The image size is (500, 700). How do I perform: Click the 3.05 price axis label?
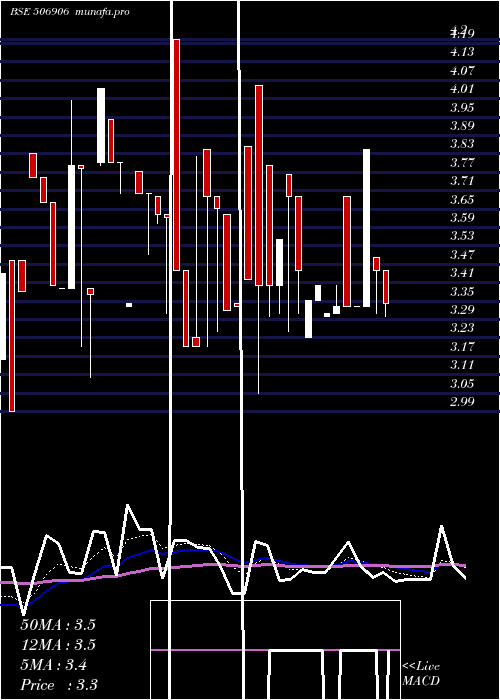[x=462, y=383]
